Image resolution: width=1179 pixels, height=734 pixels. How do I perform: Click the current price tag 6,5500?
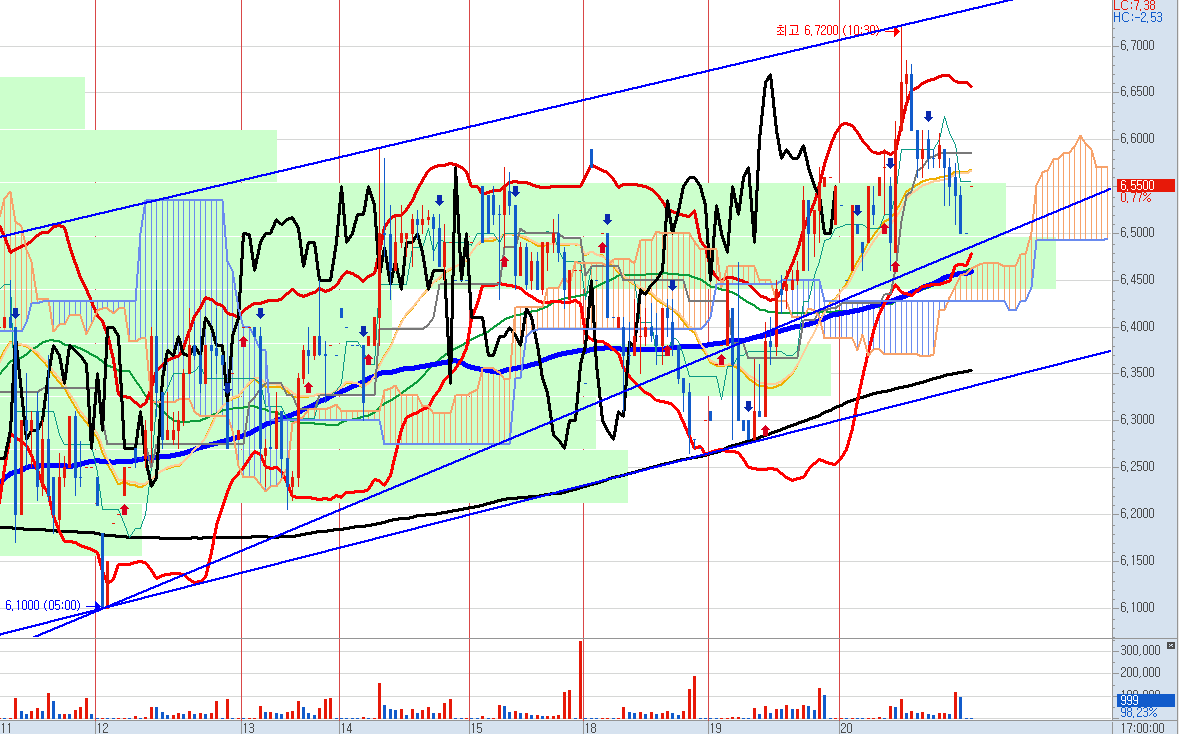(x=1146, y=185)
